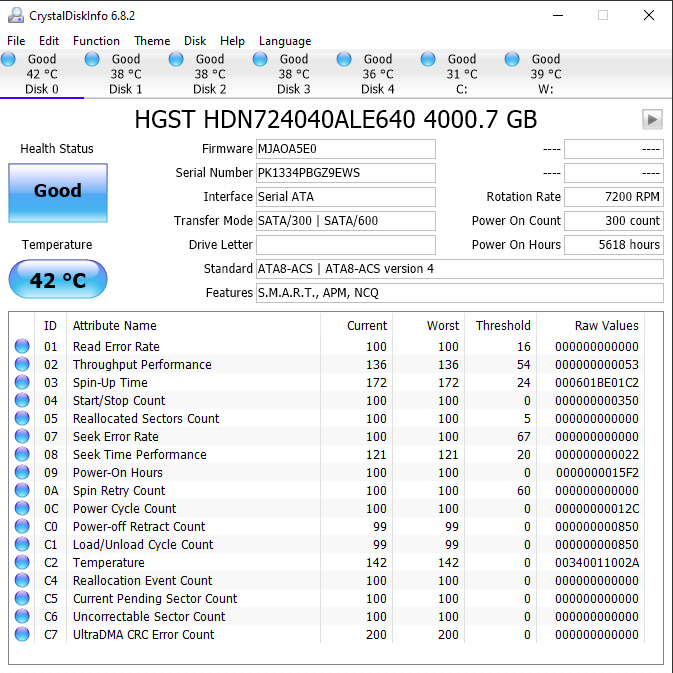The width and height of the screenshot is (673, 673).
Task: Open the Theme menu
Action: click(152, 41)
